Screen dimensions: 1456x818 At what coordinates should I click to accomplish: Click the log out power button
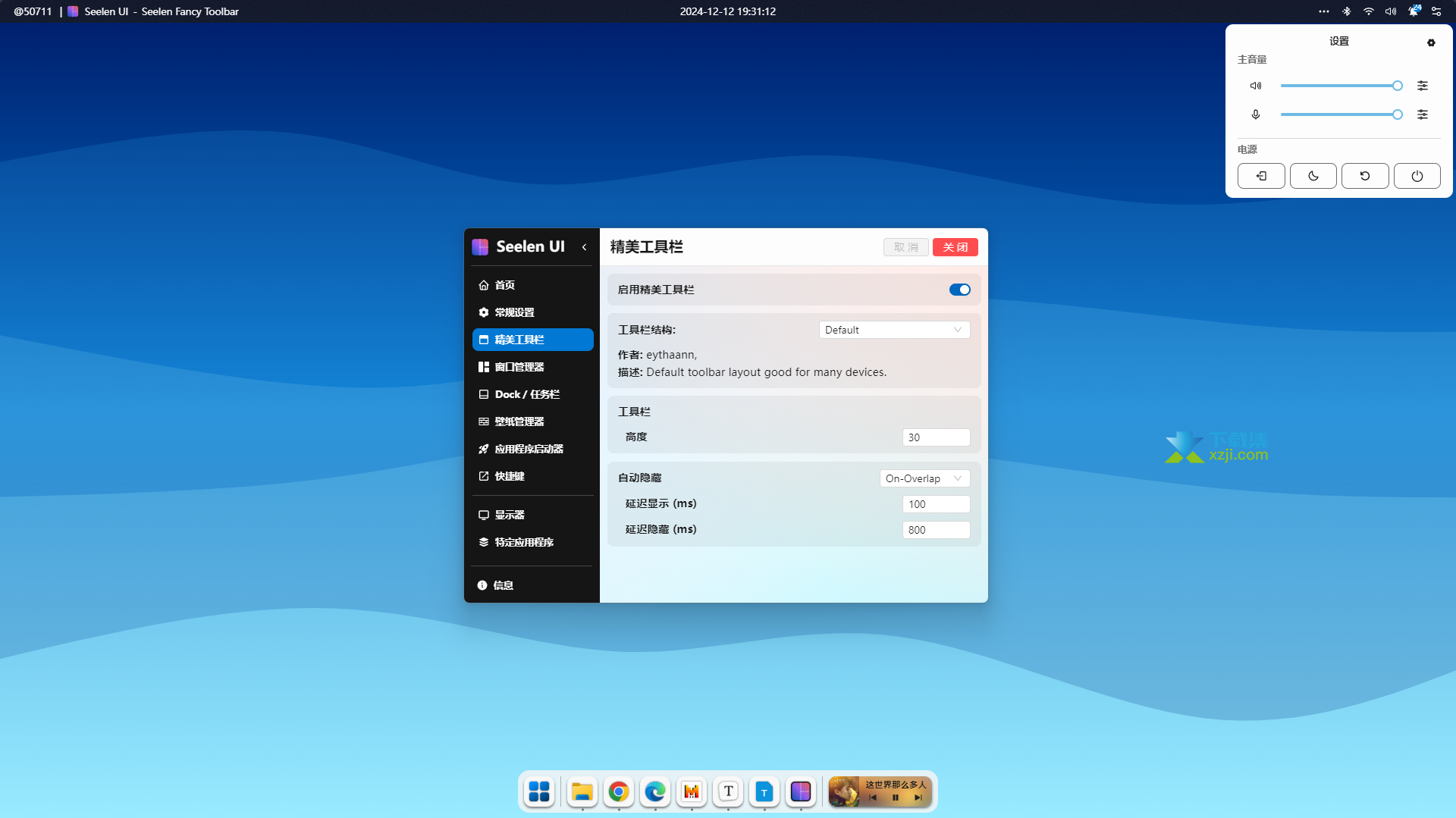tap(1260, 176)
